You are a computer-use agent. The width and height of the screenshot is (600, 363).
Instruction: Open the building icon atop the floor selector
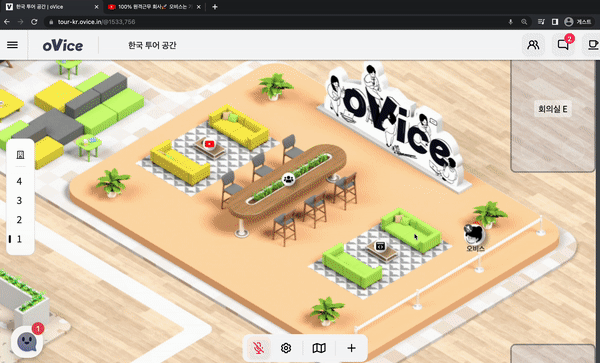20,155
